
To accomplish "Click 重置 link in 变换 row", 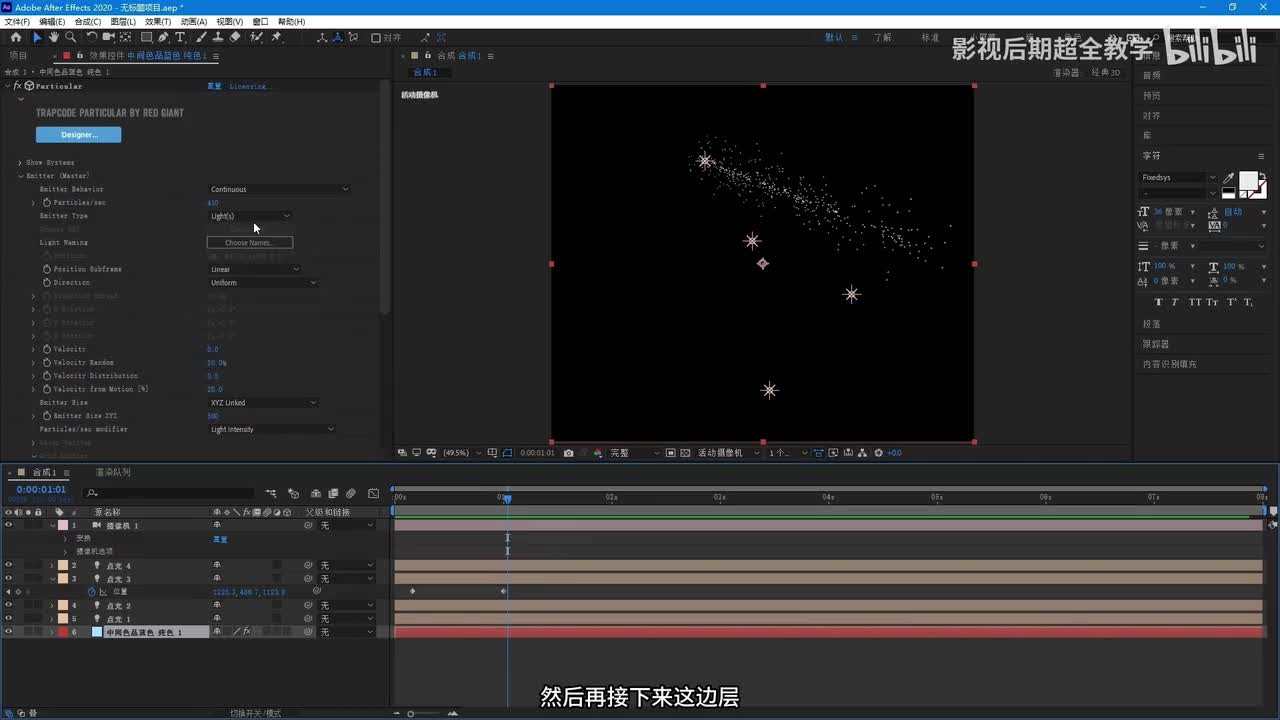I will pyautogui.click(x=220, y=539).
